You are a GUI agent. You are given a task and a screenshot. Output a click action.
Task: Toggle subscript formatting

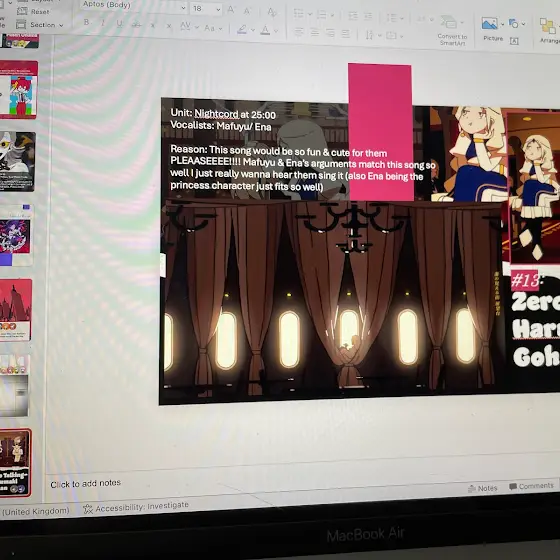click(169, 26)
